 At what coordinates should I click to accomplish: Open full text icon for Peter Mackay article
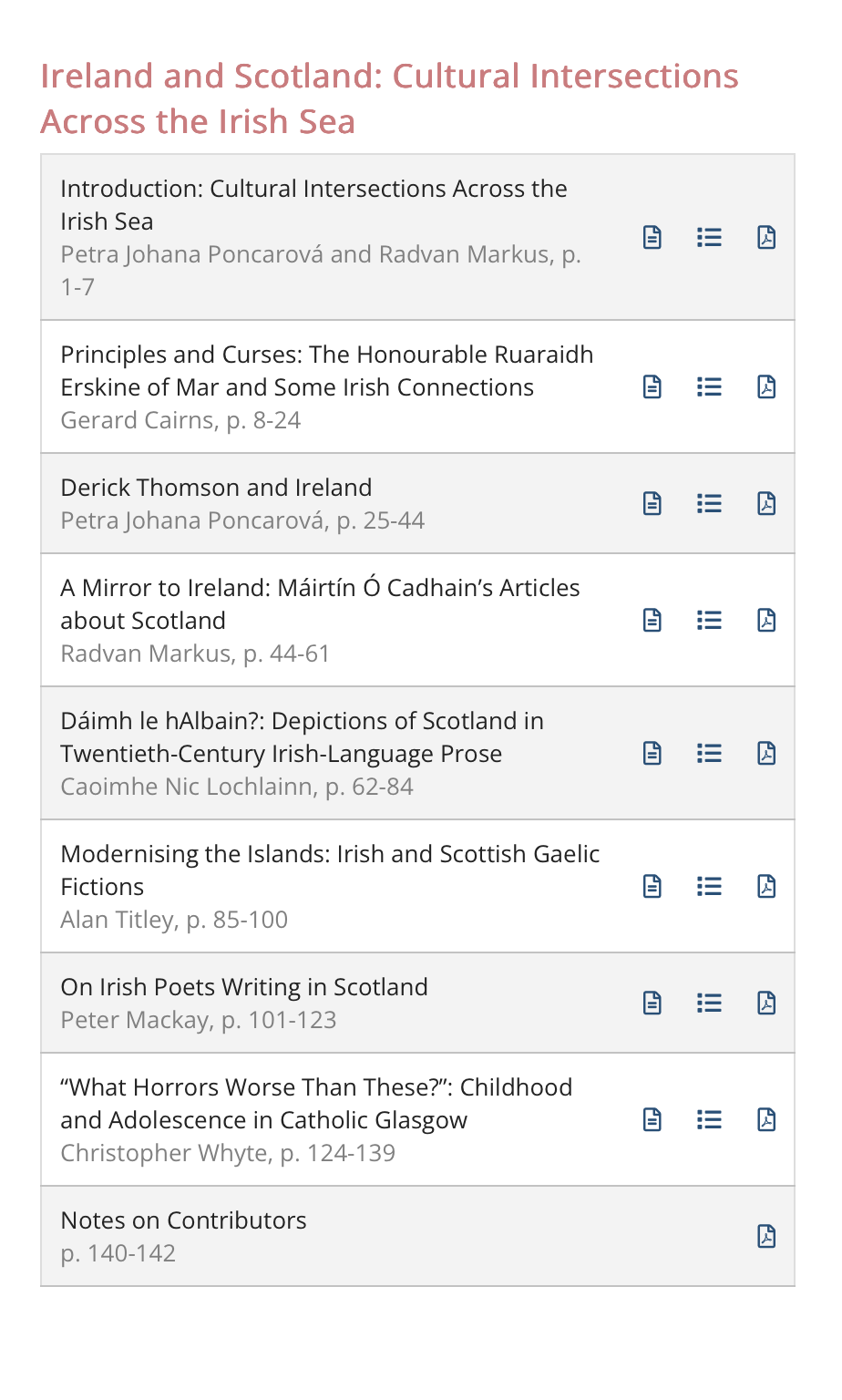click(652, 1004)
